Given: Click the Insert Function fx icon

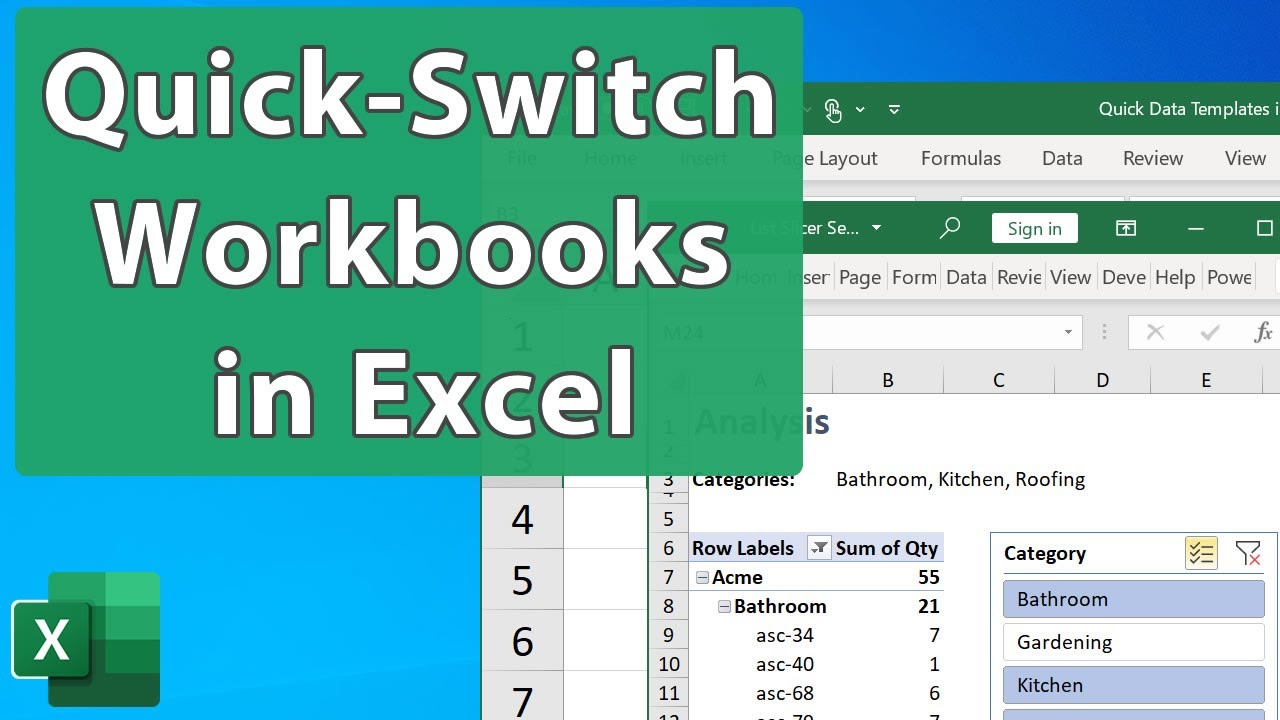Looking at the screenshot, I should click(1263, 332).
